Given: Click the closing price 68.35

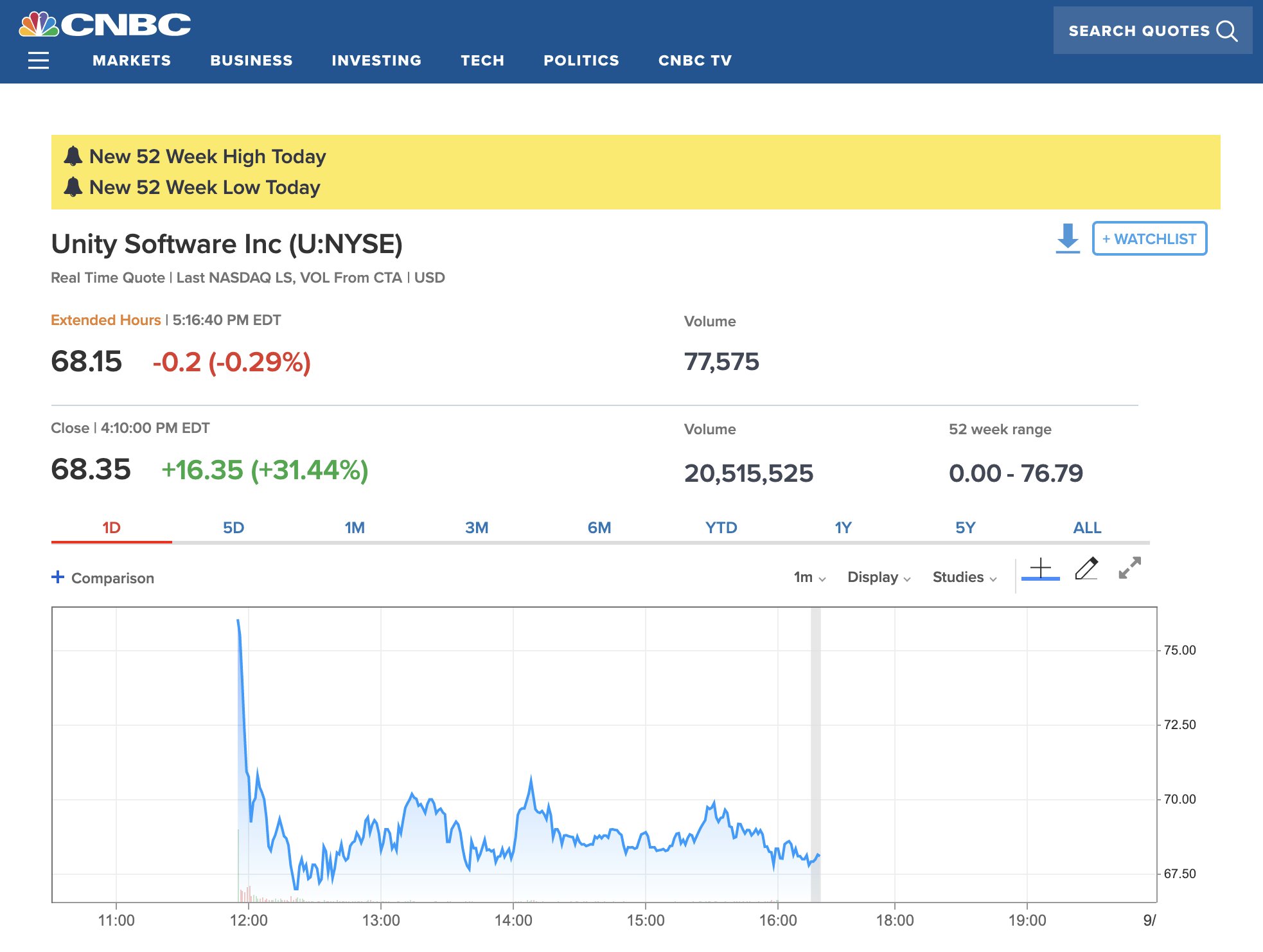Looking at the screenshot, I should click(91, 469).
